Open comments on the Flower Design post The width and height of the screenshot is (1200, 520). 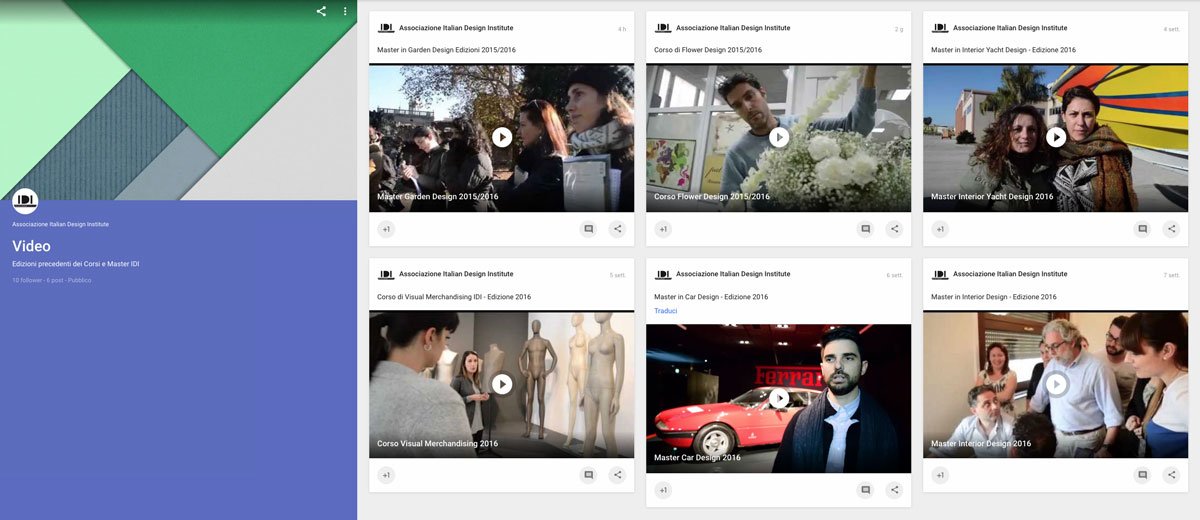pyautogui.click(x=865, y=229)
